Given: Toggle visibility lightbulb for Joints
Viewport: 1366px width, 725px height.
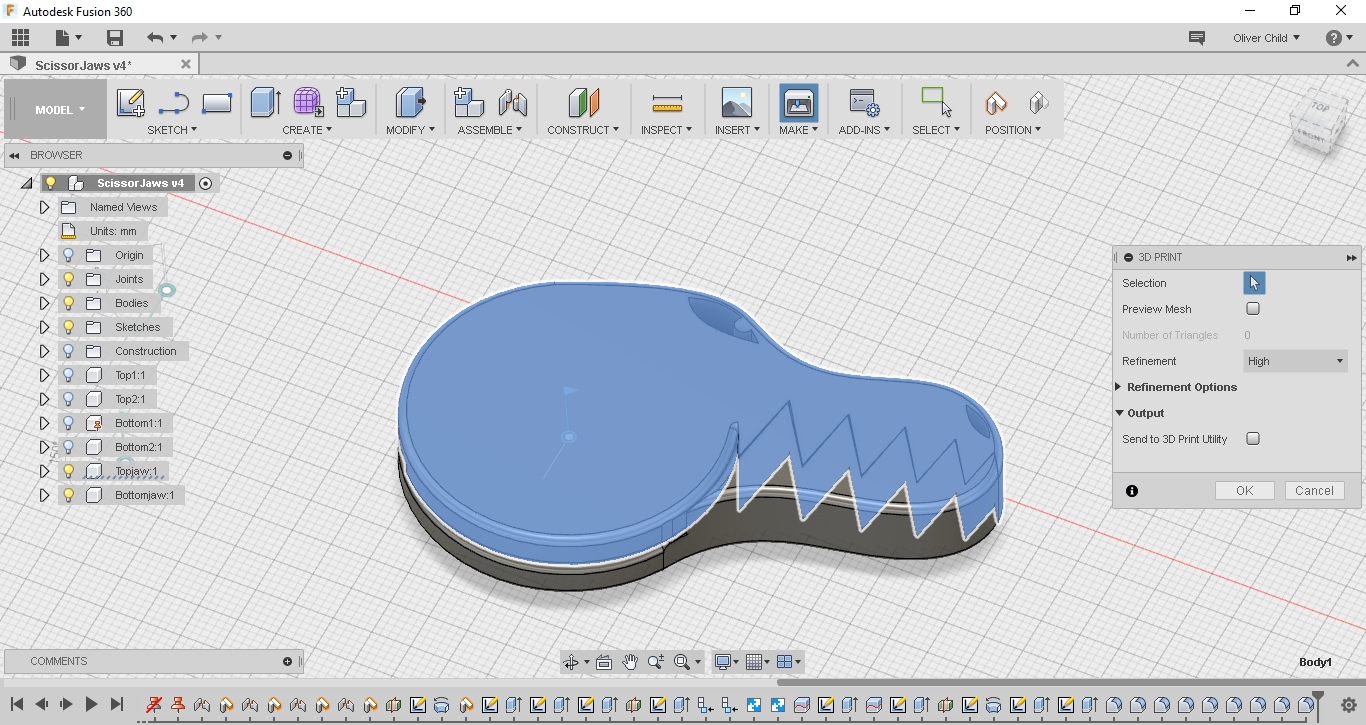Looking at the screenshot, I should click(69, 279).
